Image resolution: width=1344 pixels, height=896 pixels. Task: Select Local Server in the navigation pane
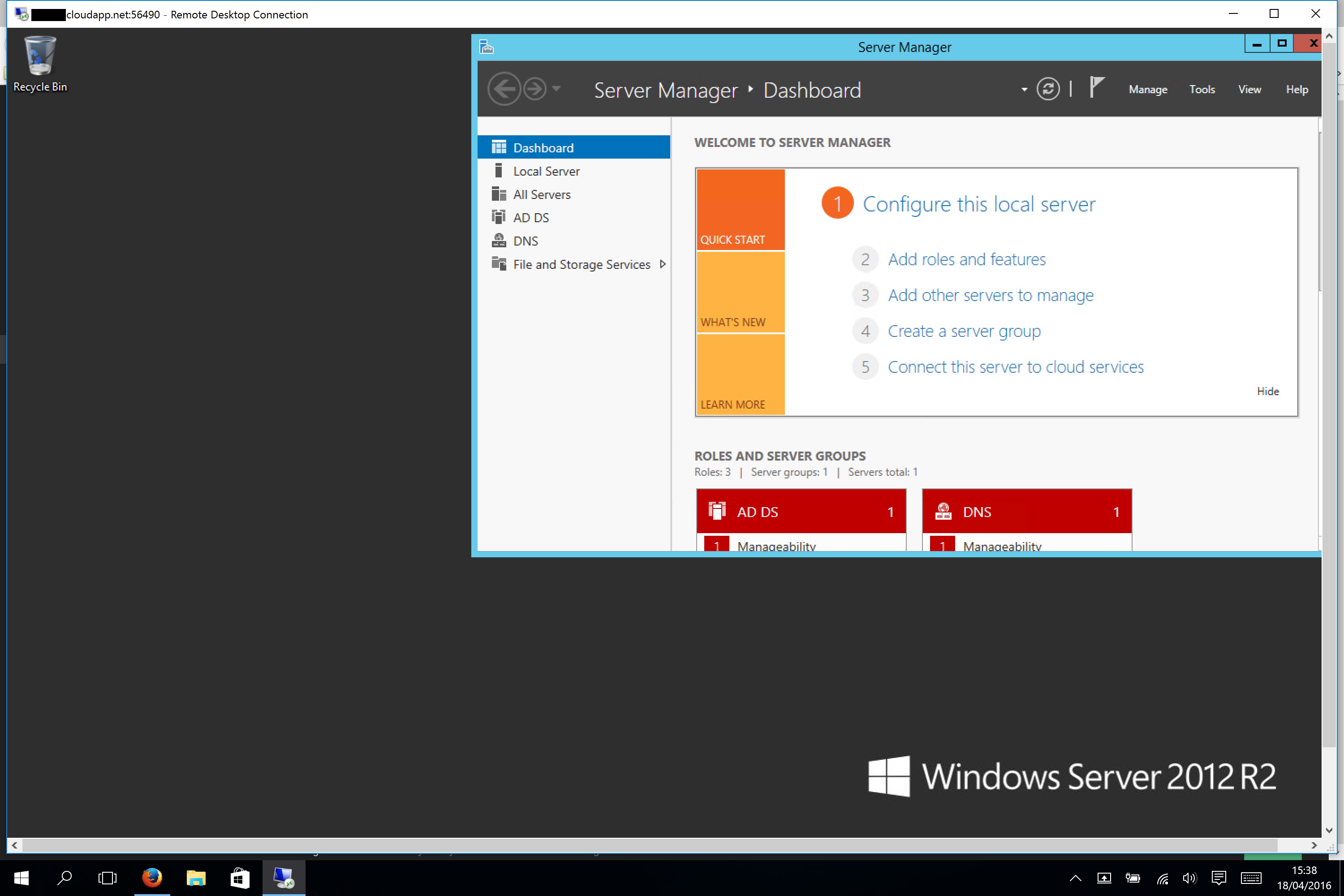coord(574,171)
